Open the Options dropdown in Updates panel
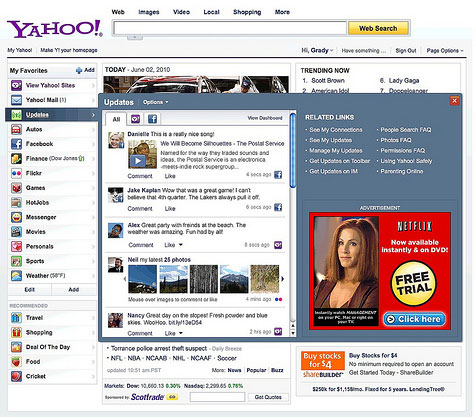Viewport: 476px width, 417px height. coord(156,102)
